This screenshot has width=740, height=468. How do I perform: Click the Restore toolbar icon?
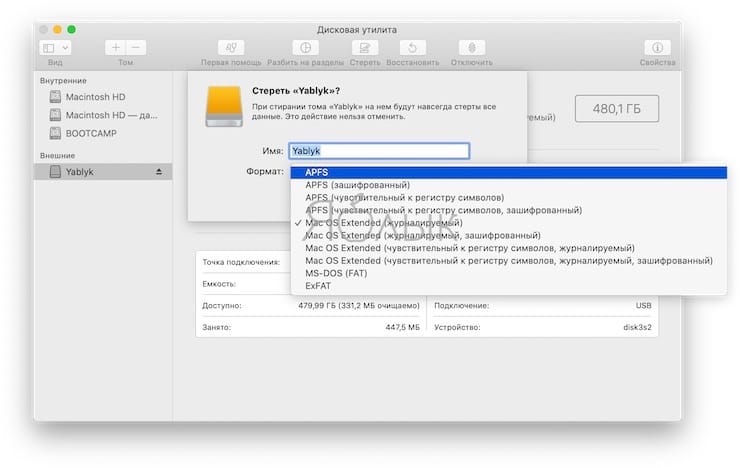click(412, 48)
